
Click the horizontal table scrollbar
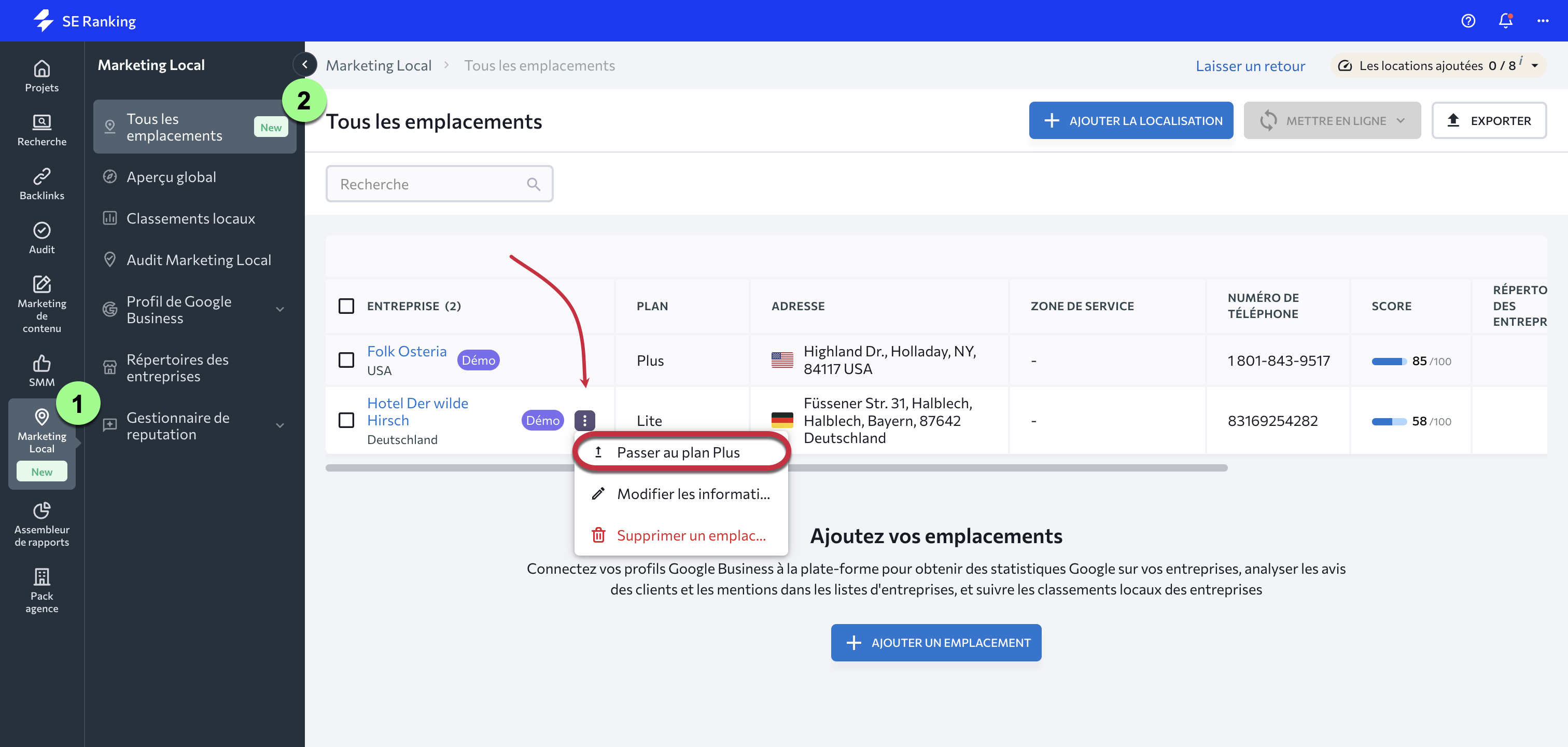point(776,467)
